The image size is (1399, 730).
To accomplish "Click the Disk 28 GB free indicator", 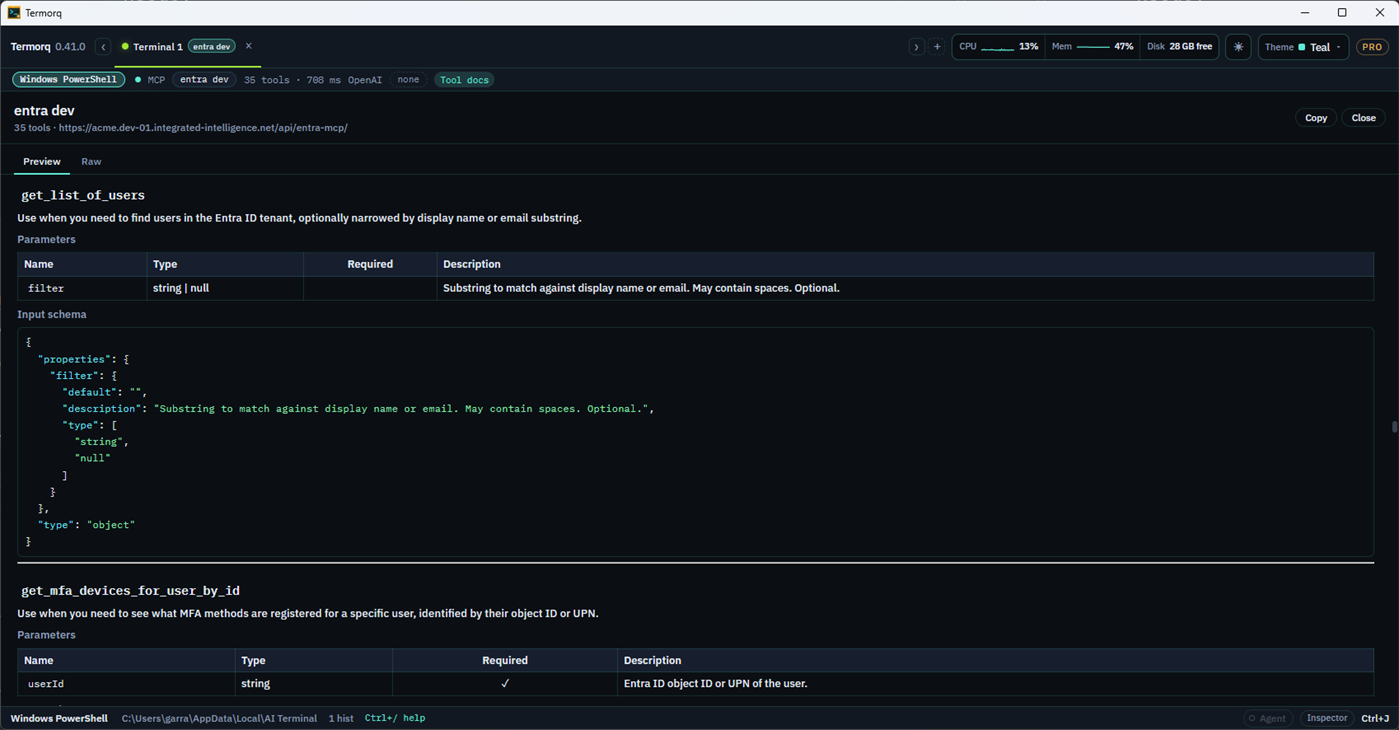I will (1180, 47).
